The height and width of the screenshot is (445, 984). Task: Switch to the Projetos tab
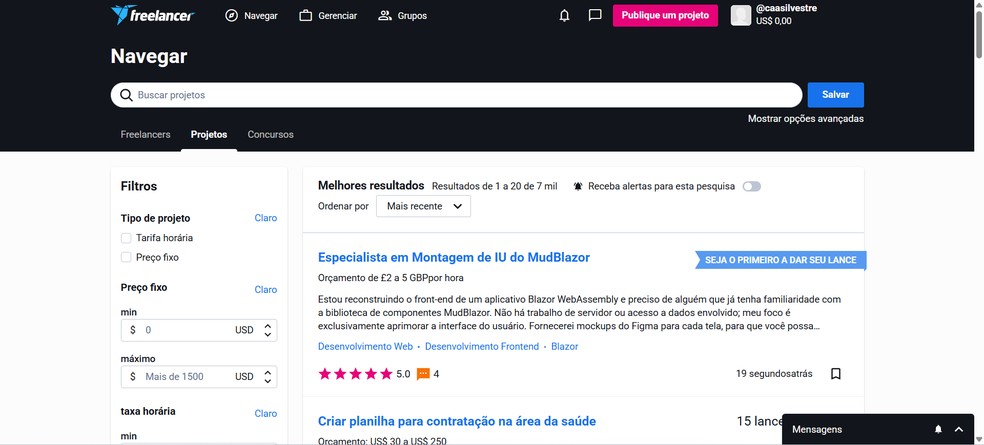pyautogui.click(x=209, y=134)
